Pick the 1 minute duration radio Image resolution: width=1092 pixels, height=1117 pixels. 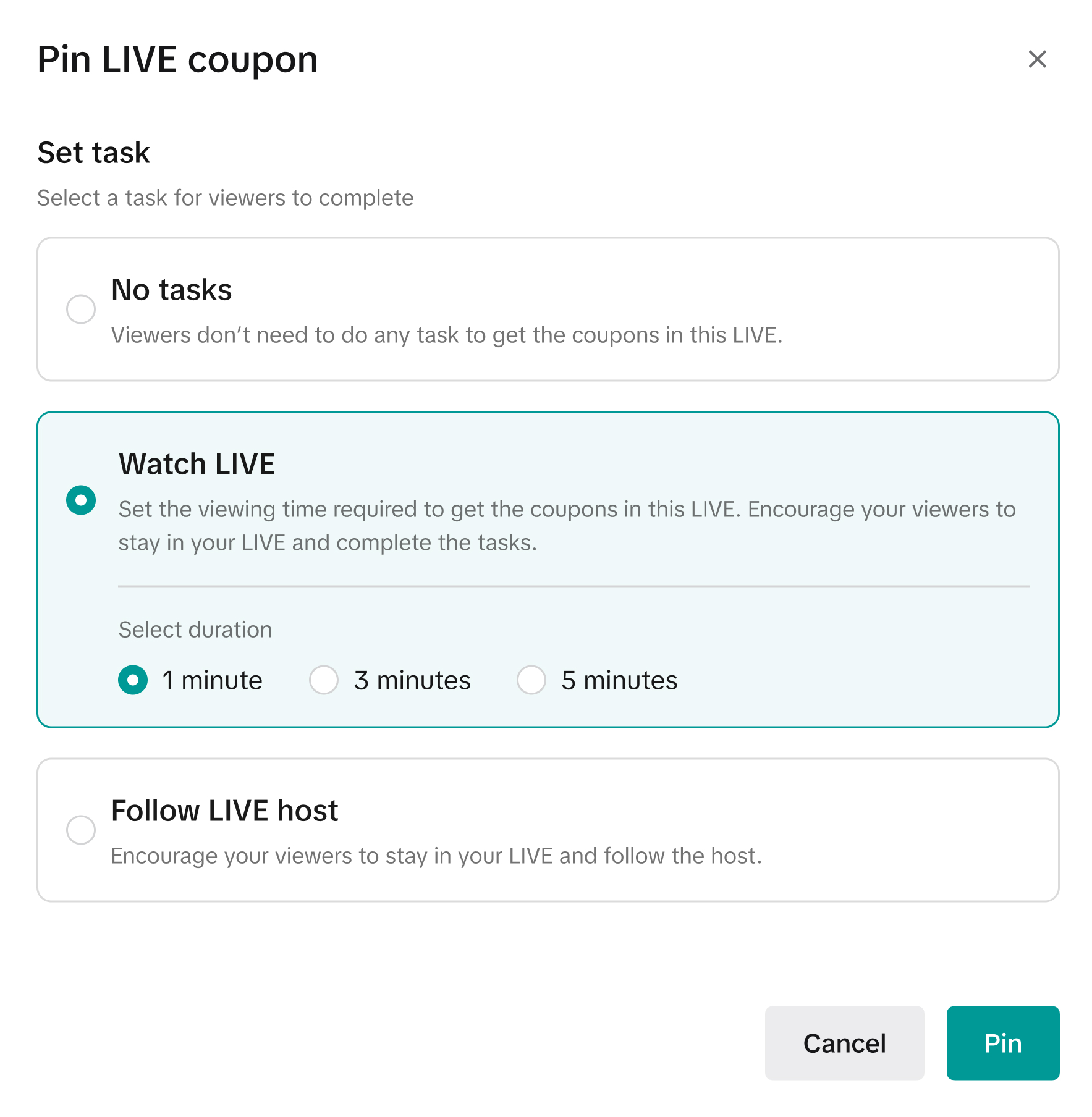coord(133,680)
